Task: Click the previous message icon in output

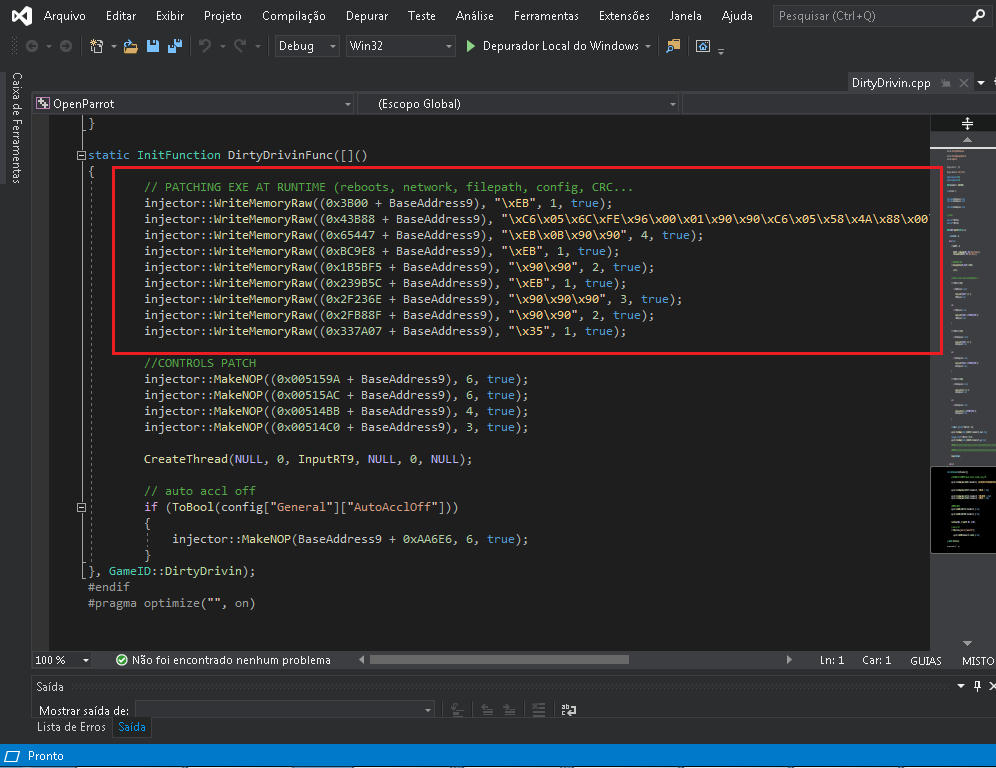Action: click(487, 710)
